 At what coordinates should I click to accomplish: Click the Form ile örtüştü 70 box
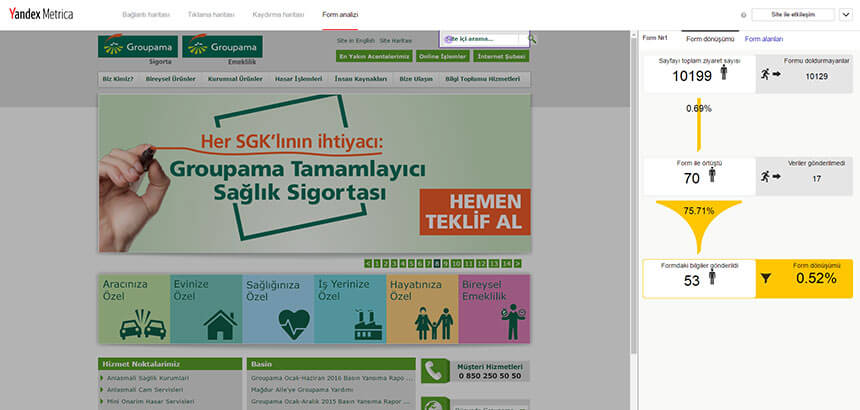coord(699,176)
